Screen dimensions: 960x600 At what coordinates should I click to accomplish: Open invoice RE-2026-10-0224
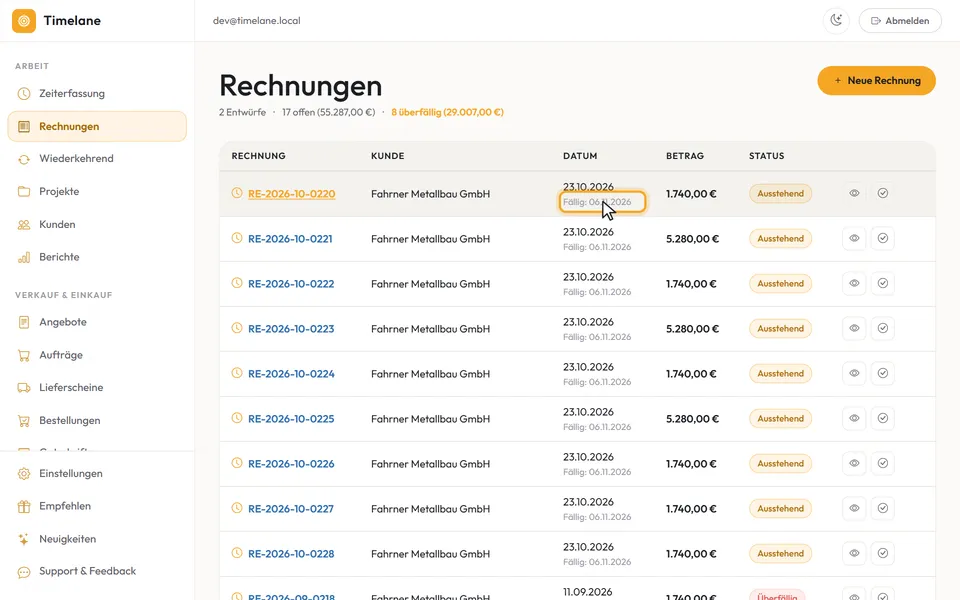291,374
